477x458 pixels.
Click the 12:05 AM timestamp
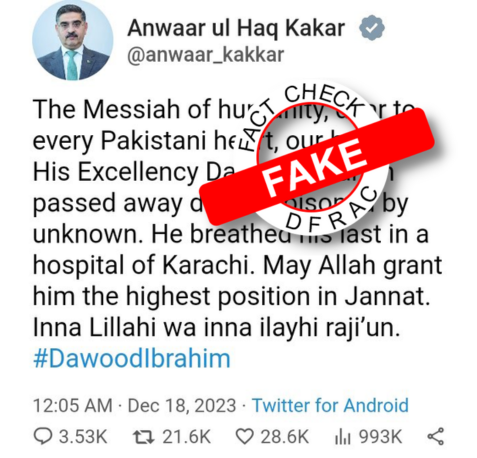coord(73,406)
